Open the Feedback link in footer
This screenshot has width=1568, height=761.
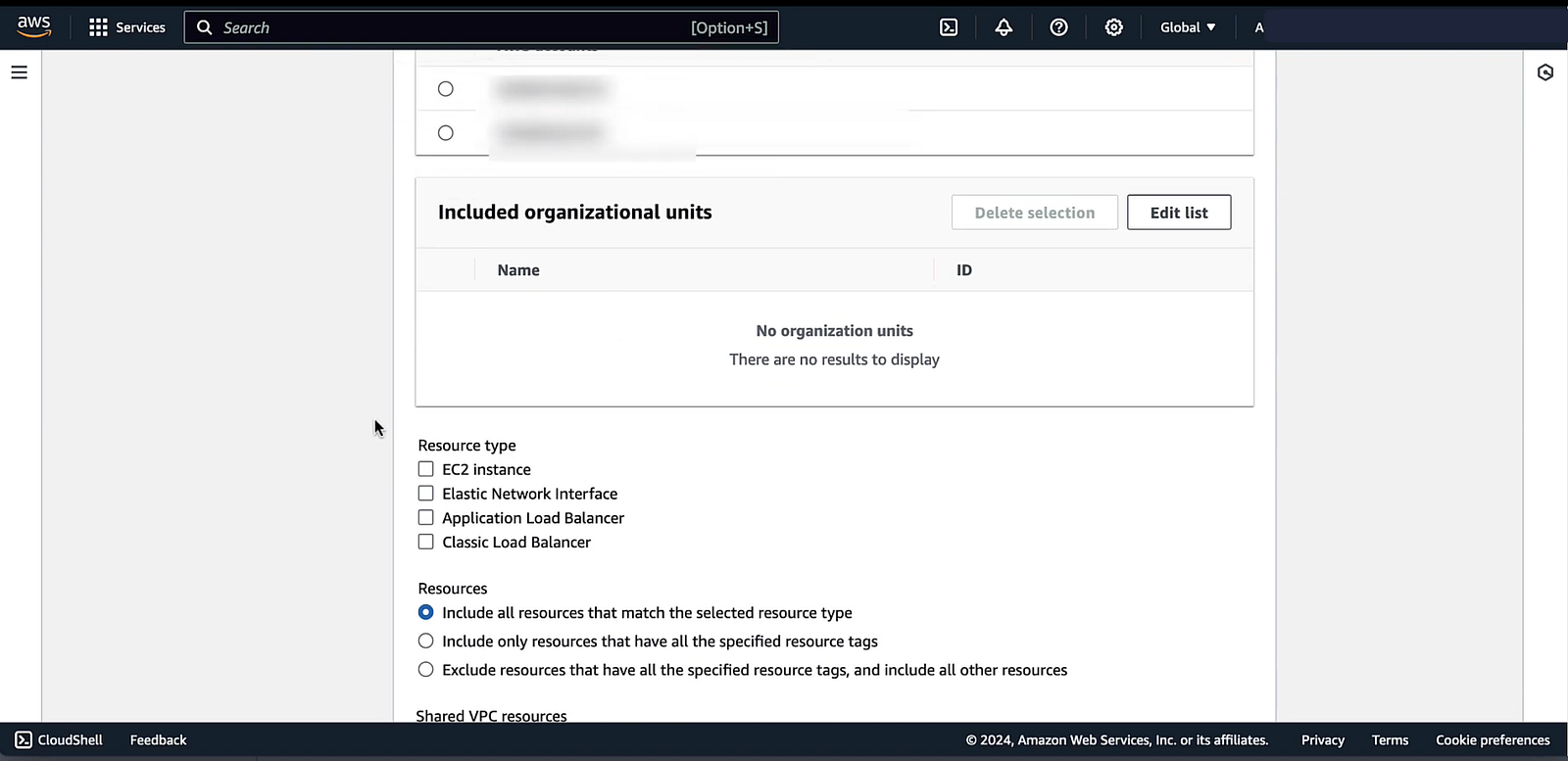point(158,740)
